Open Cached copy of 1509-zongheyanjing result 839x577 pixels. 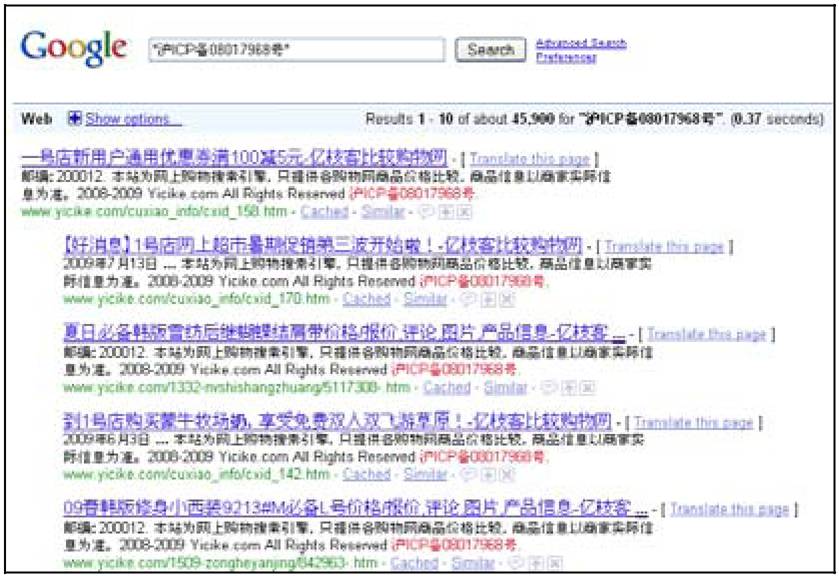(414, 563)
